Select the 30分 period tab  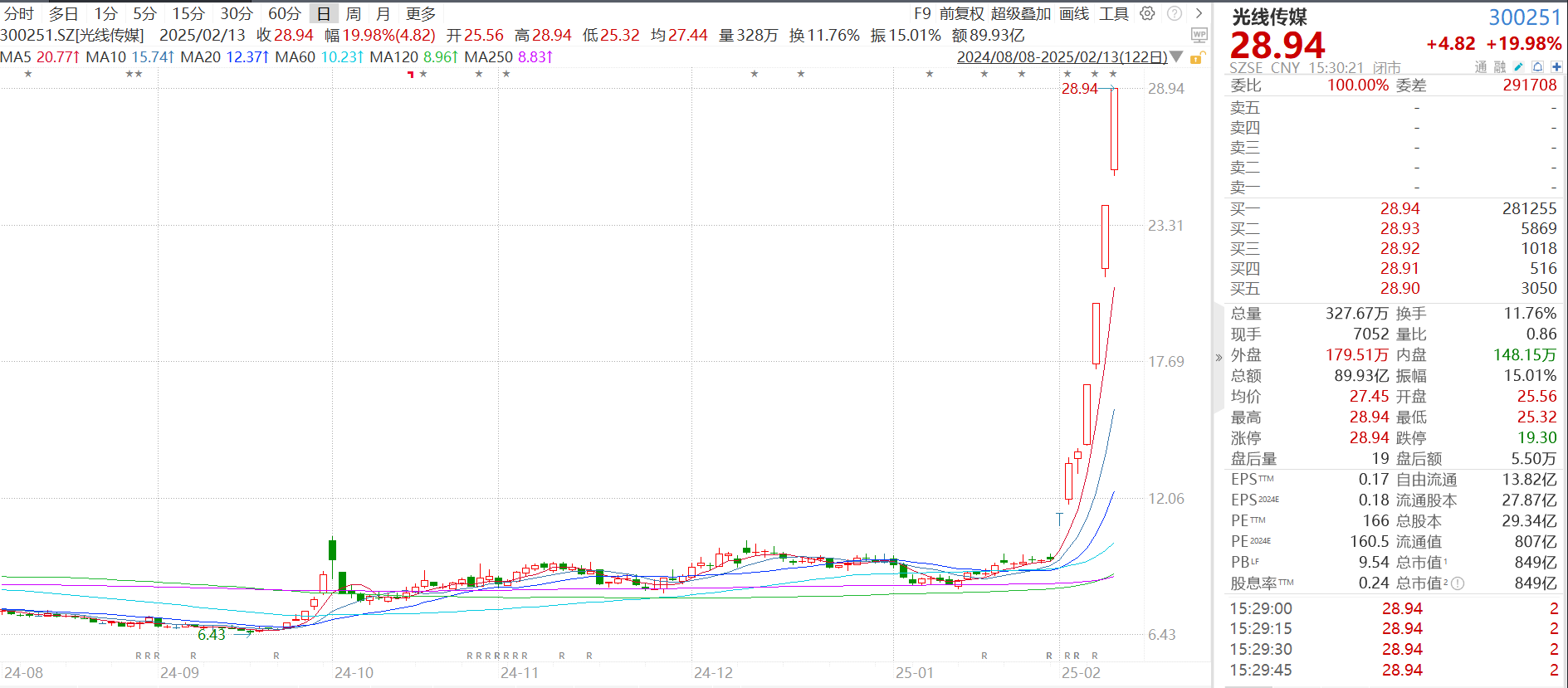coord(237,14)
